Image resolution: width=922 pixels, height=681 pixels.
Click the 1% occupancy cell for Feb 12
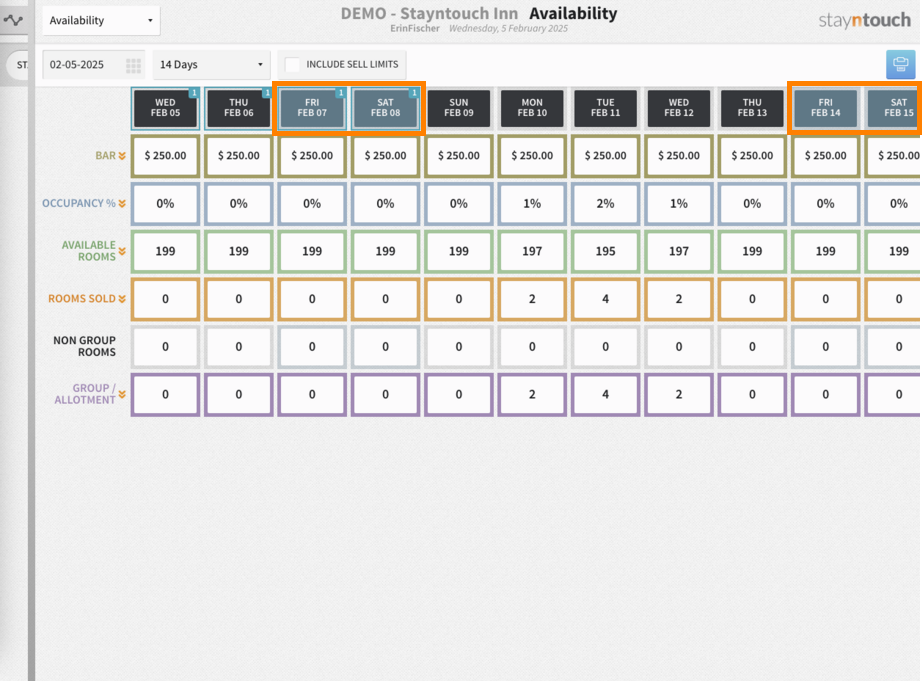click(x=679, y=203)
